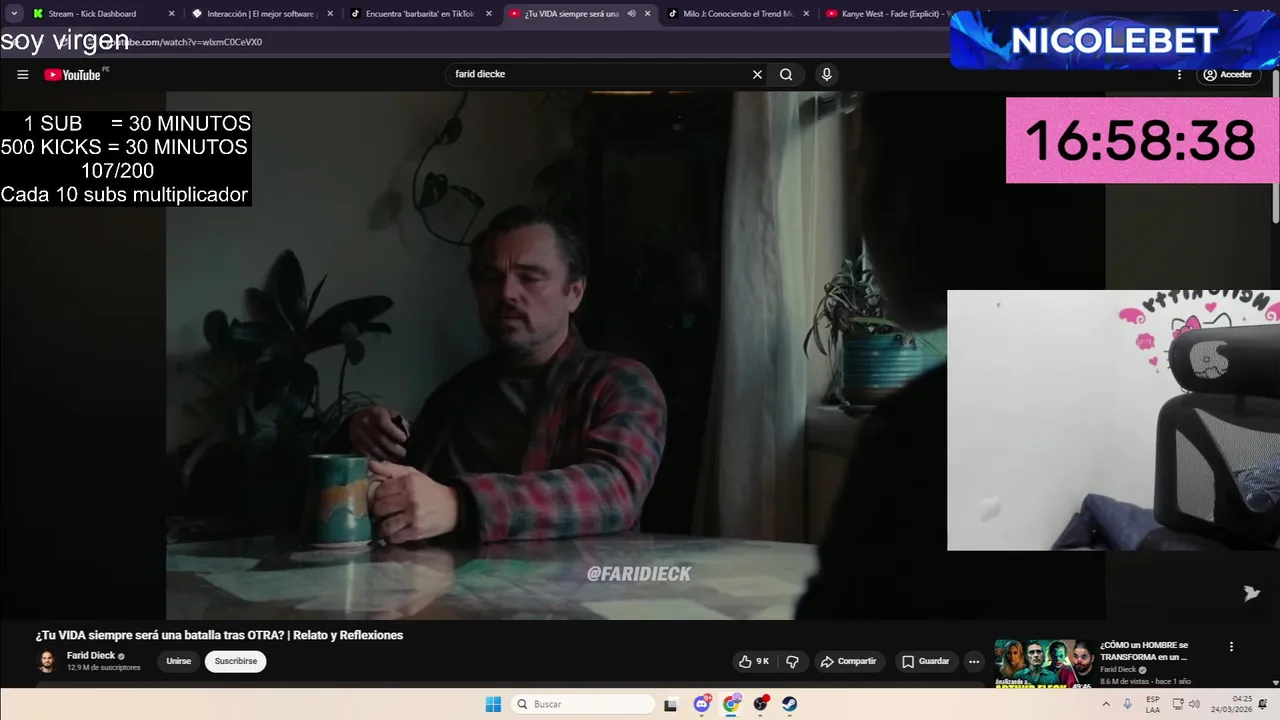Open volume control in system tray
This screenshot has width=1280, height=720.
[x=1194, y=704]
